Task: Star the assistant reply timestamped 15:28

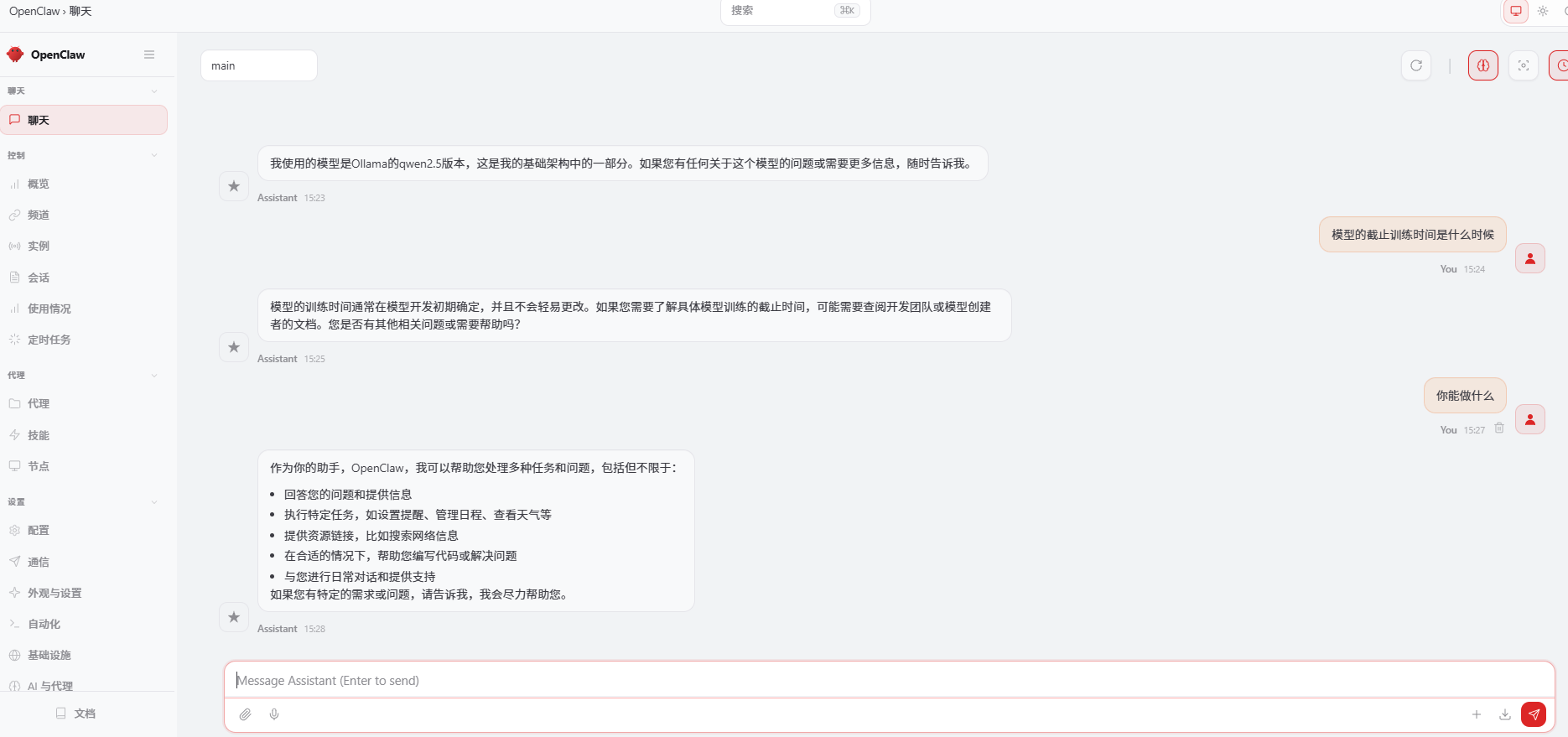Action: coord(234,617)
